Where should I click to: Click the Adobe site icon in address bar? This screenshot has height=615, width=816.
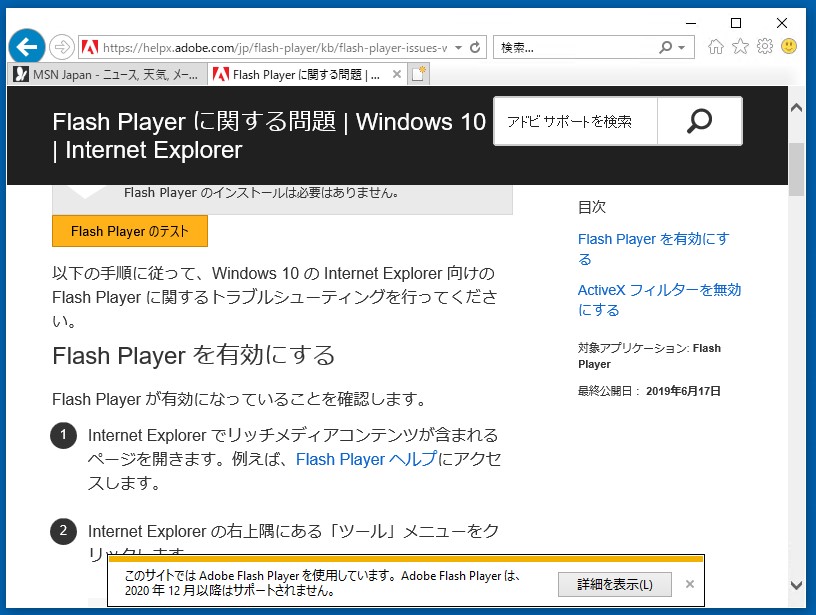point(90,48)
